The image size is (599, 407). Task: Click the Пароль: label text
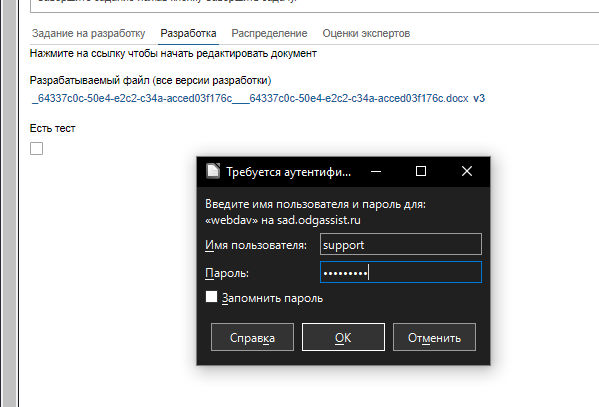(x=227, y=273)
